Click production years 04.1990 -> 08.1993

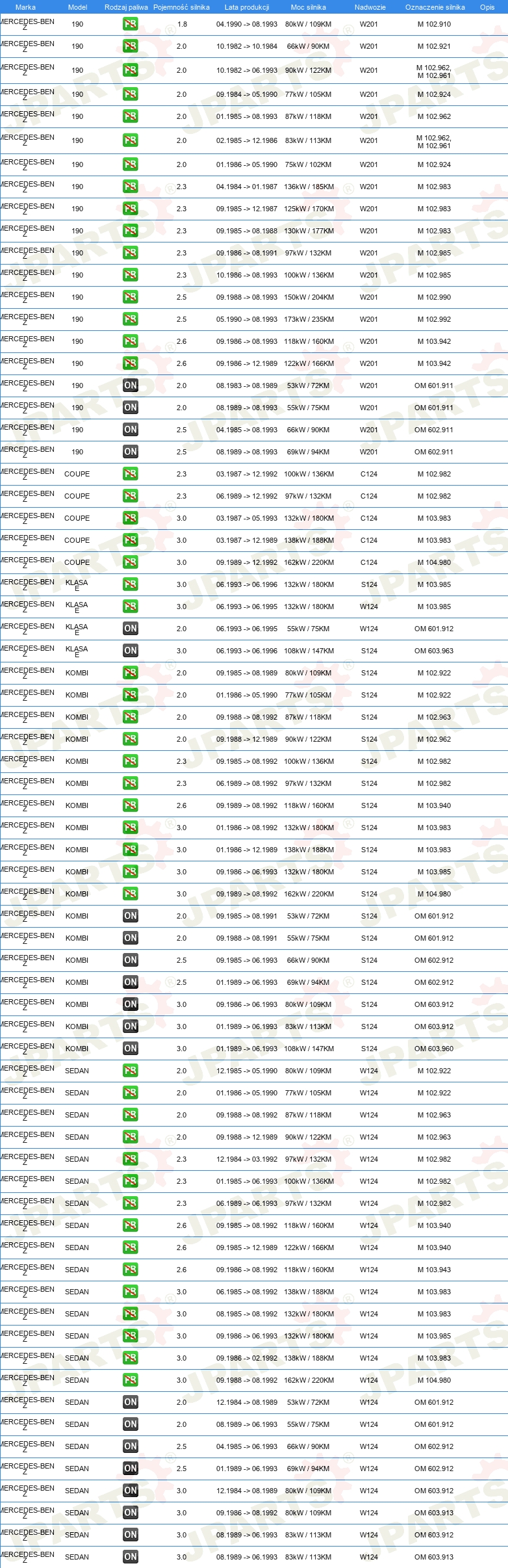[247, 24]
